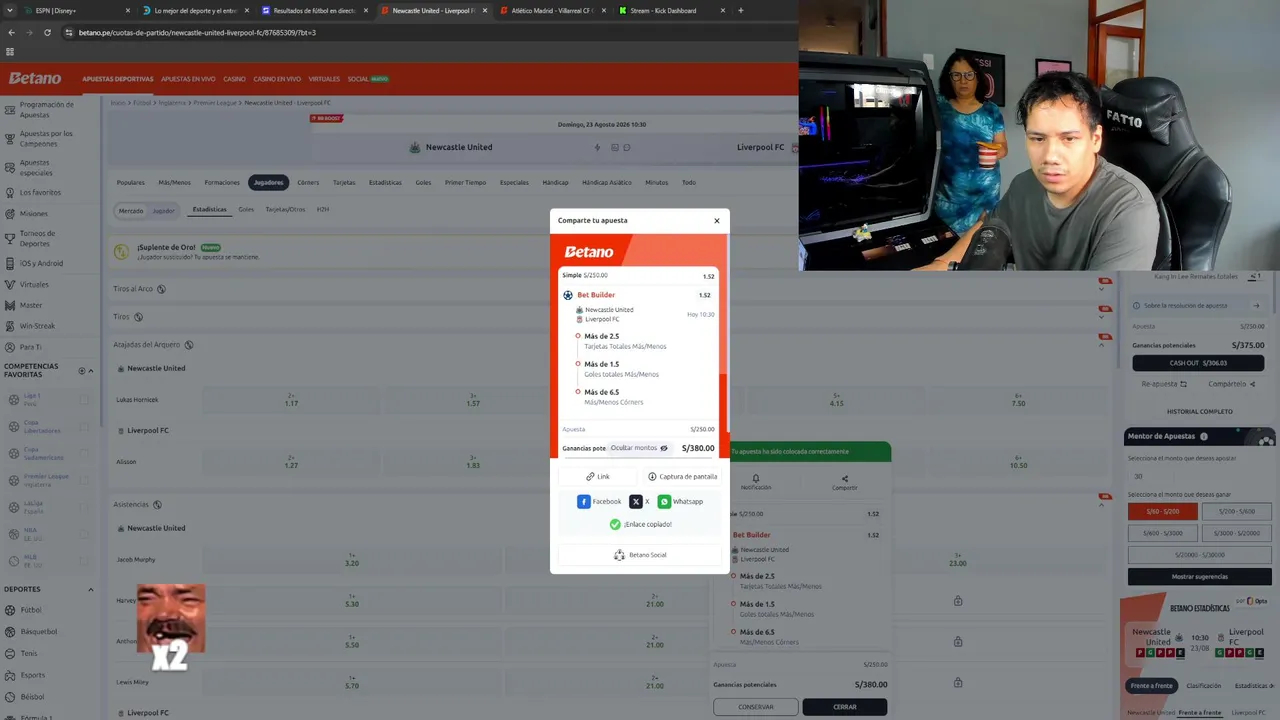Share the bet on X
Image resolution: width=1280 pixels, height=720 pixels.
point(640,502)
